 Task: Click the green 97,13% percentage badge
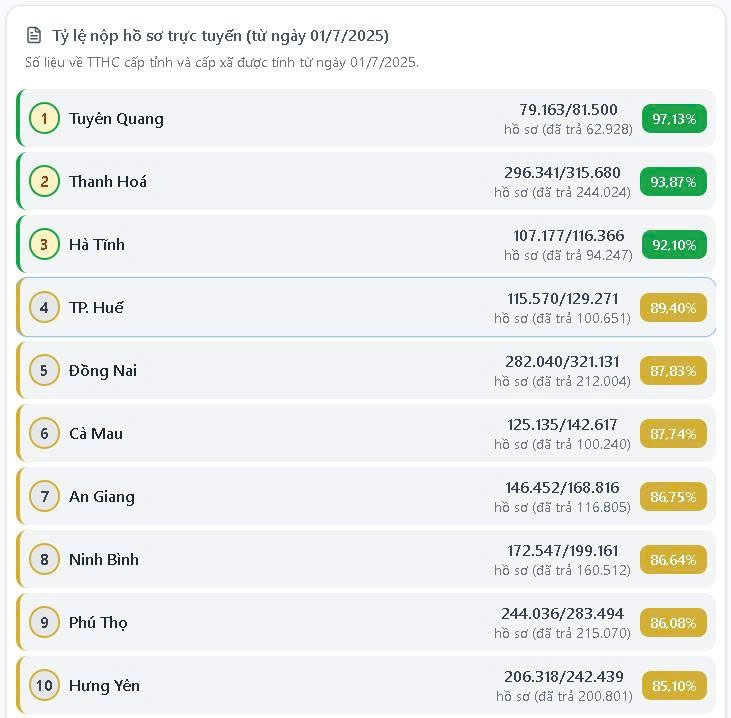tap(674, 119)
